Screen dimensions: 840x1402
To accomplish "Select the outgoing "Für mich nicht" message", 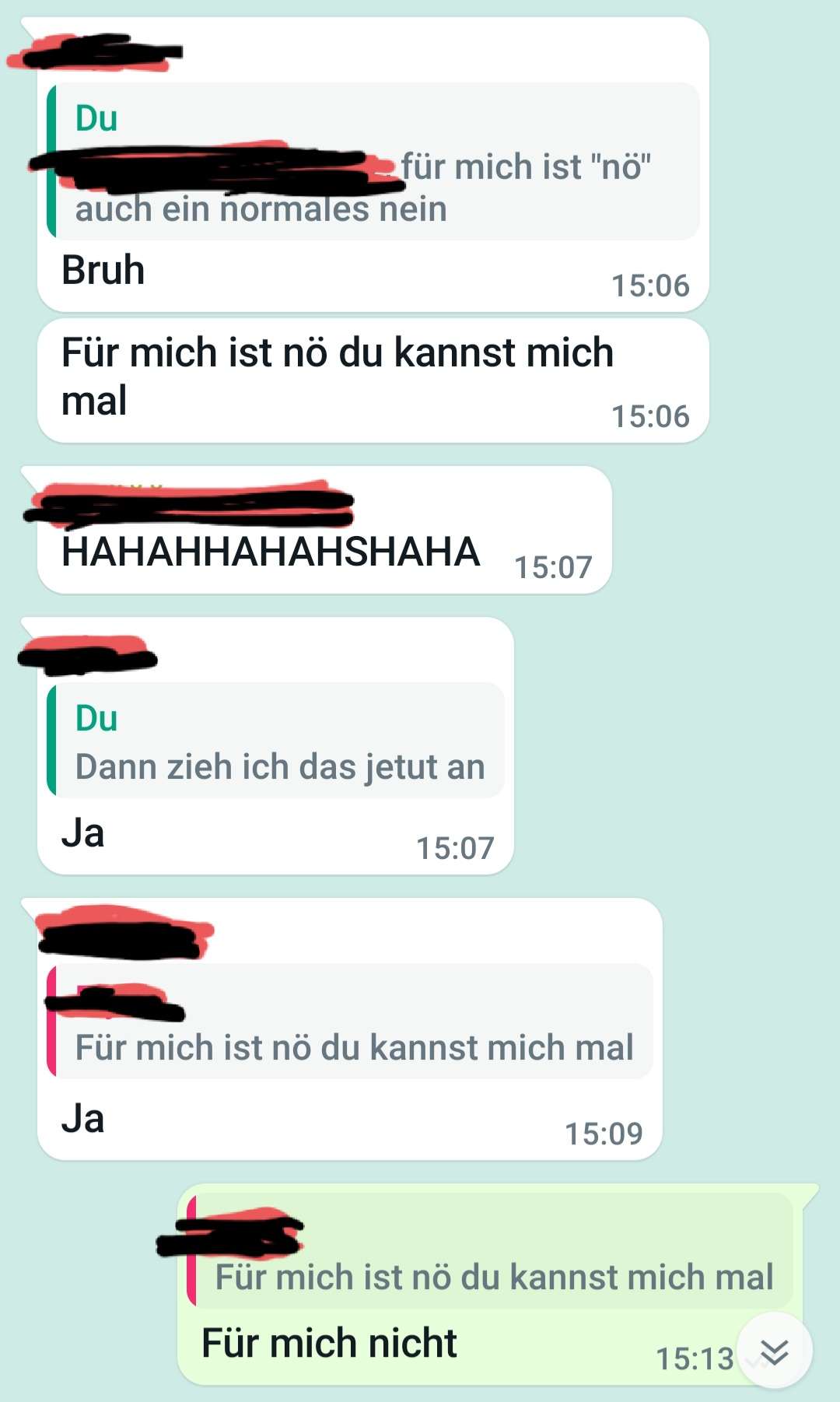I will [329, 1344].
